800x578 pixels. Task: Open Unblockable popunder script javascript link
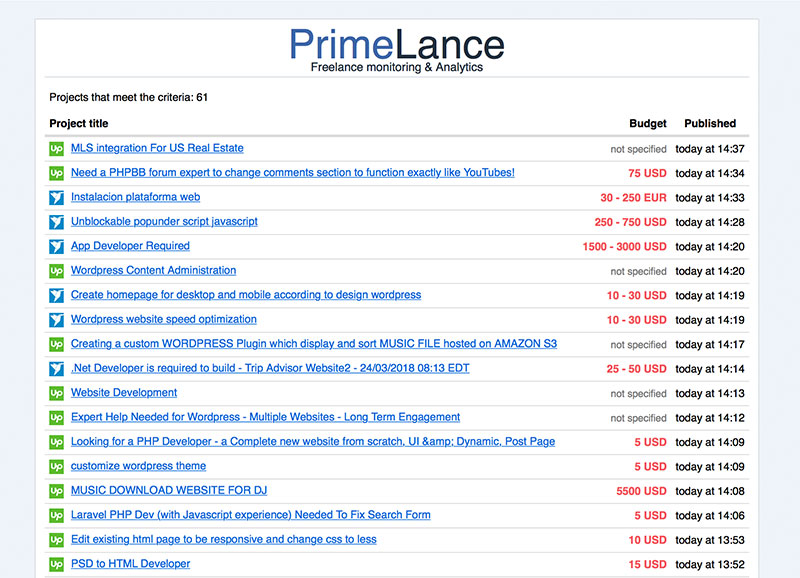coord(164,221)
